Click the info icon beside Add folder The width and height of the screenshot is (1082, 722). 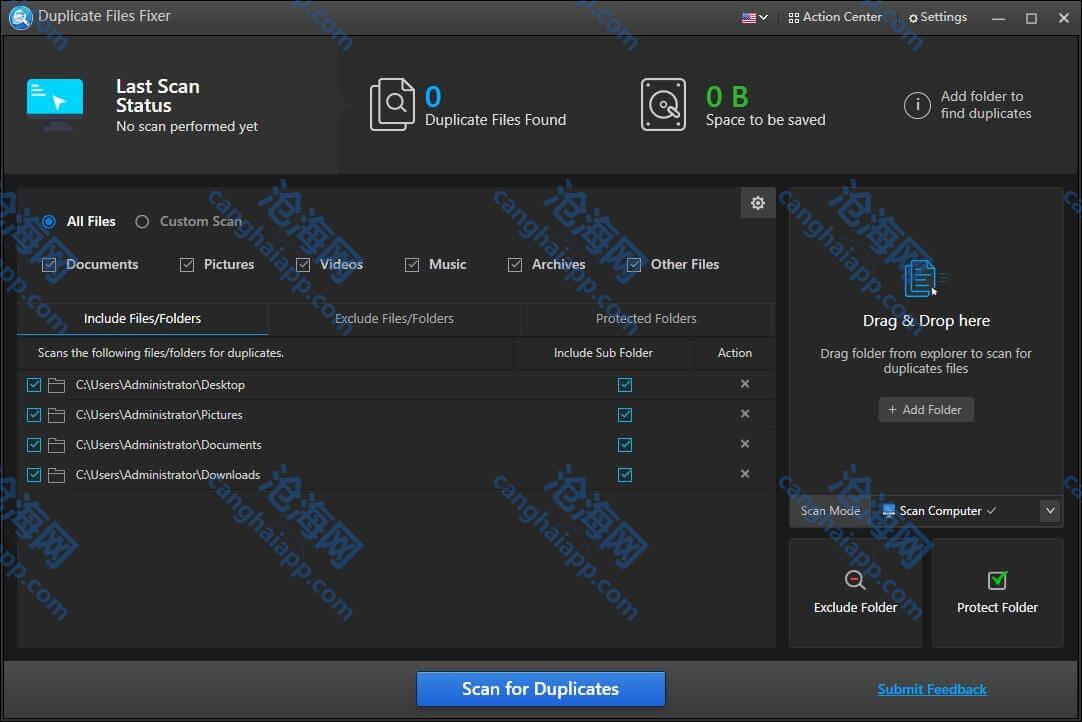coord(917,105)
